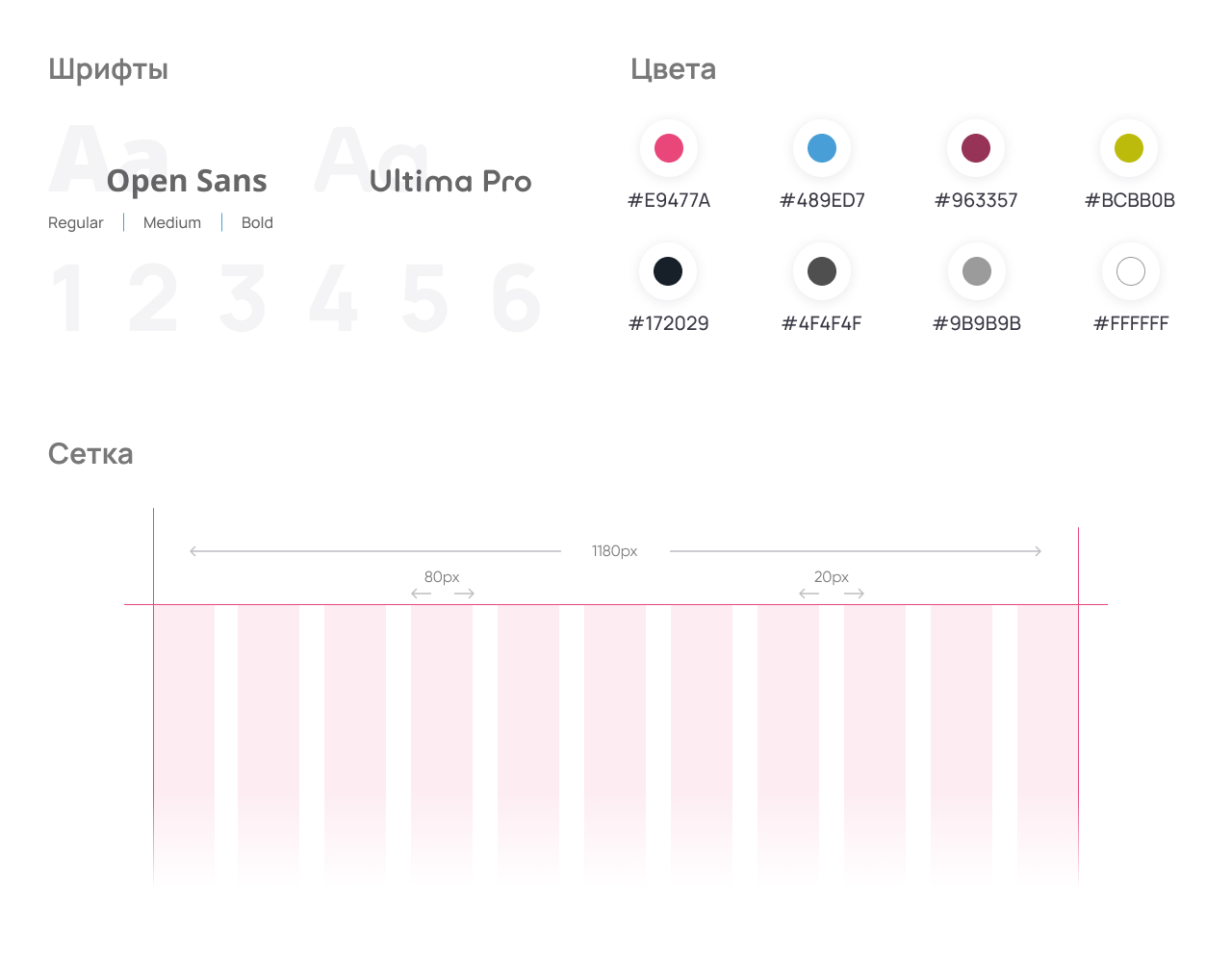Select the Ultima Pro font name
The width and height of the screenshot is (1232, 962).
450,181
